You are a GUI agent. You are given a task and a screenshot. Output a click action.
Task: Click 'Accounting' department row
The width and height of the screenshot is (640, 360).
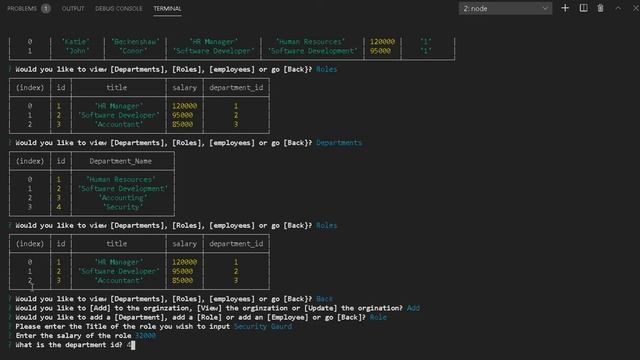pos(123,198)
